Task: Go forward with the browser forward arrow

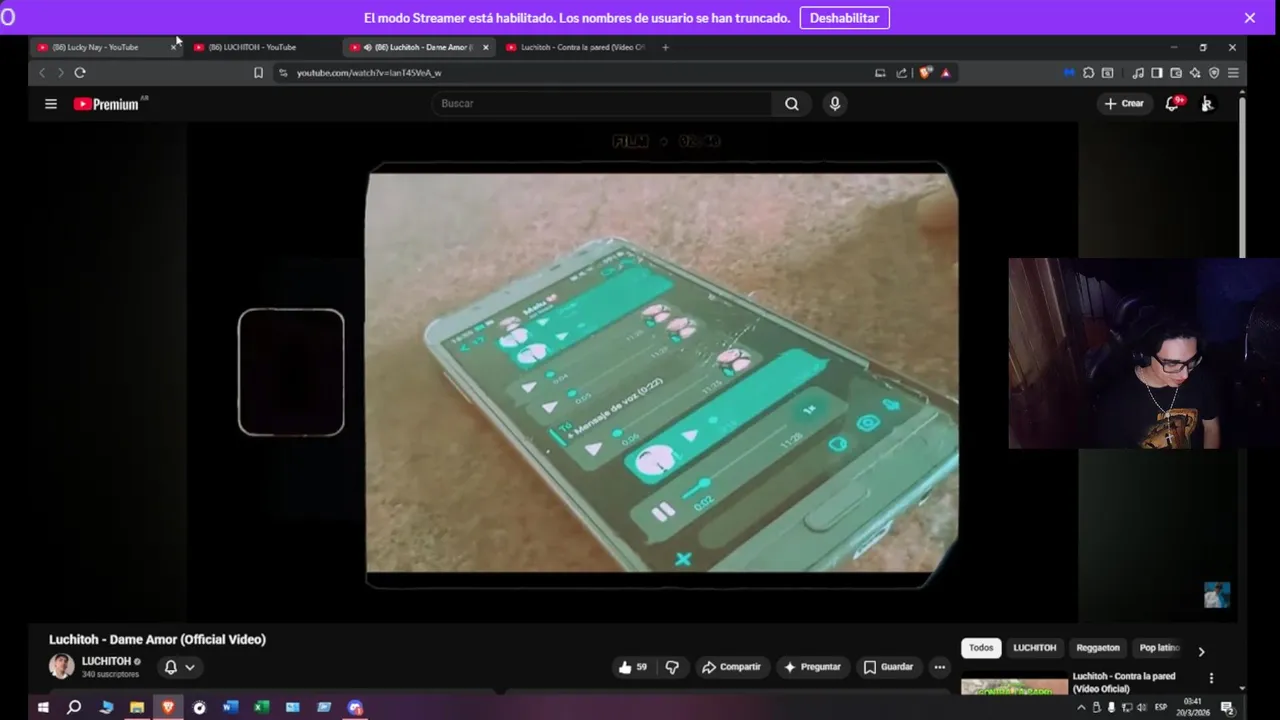Action: [x=60, y=73]
